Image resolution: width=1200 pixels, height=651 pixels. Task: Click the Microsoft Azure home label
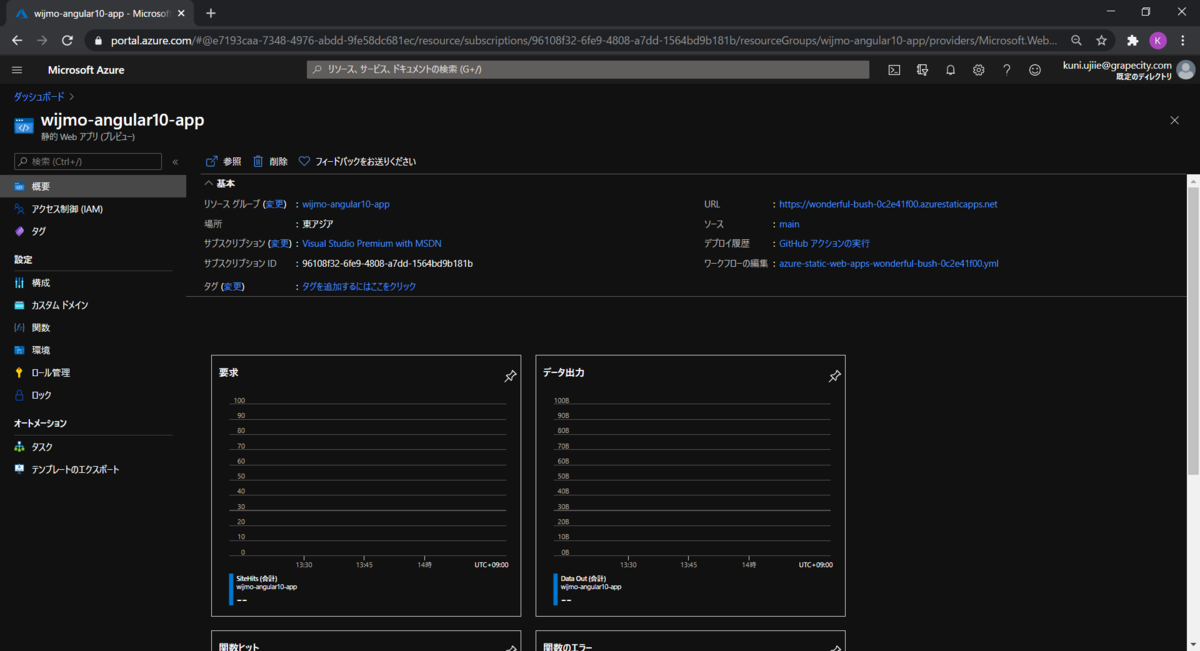tap(86, 70)
